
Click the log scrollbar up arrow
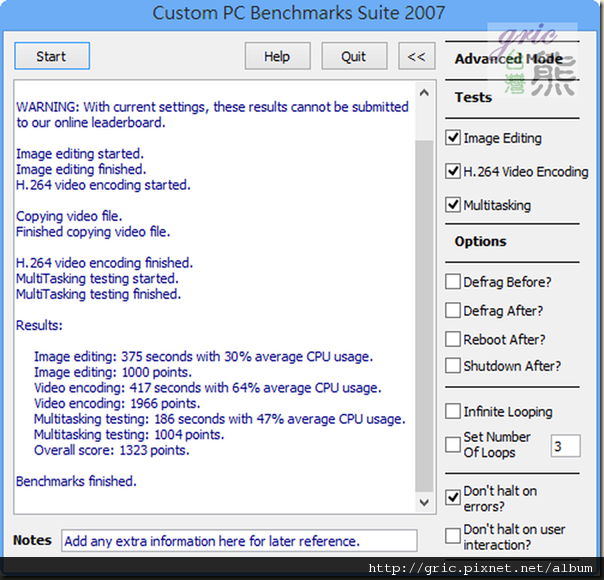click(x=424, y=93)
